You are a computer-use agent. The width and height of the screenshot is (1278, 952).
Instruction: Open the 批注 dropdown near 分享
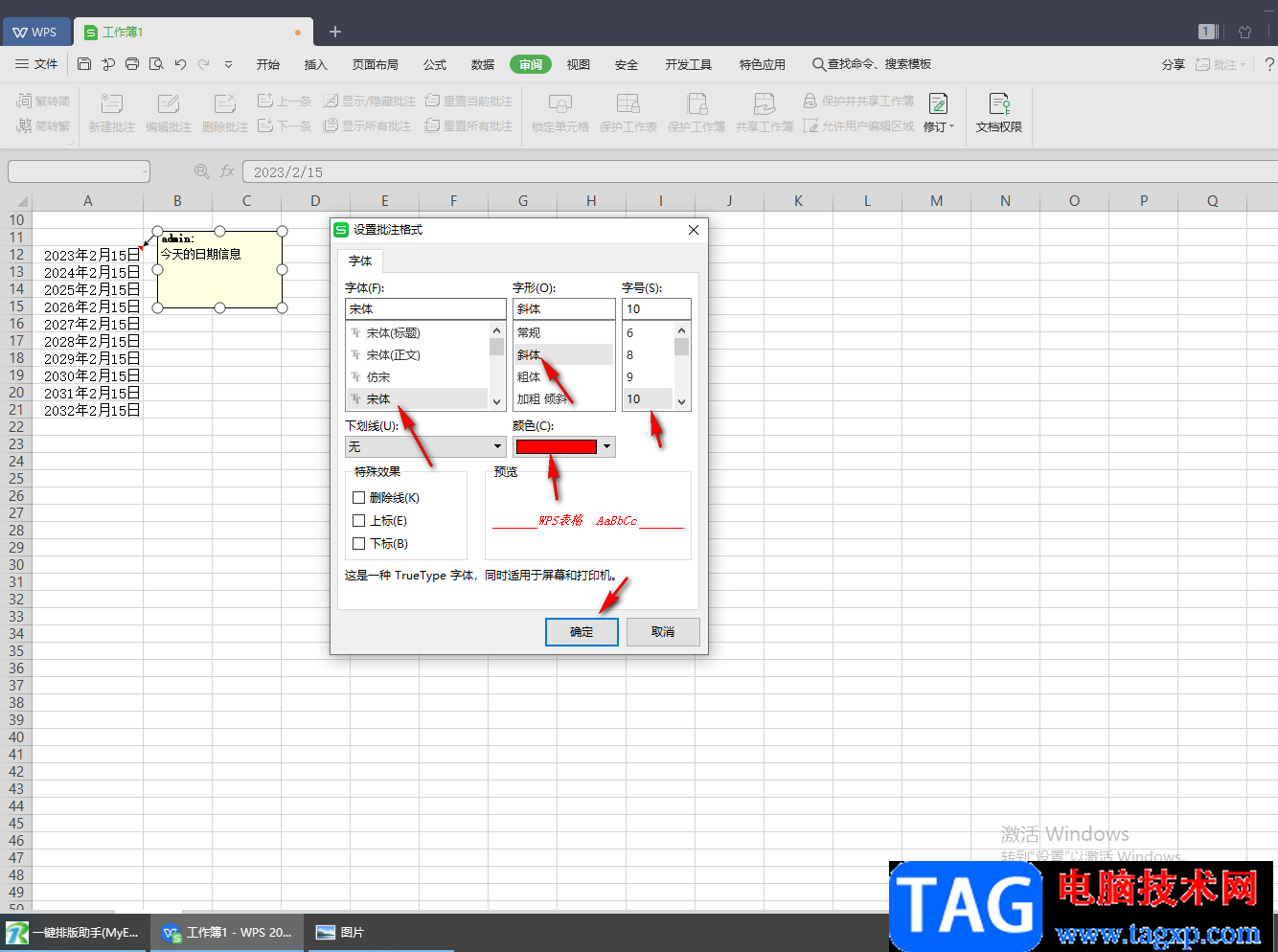point(1221,64)
